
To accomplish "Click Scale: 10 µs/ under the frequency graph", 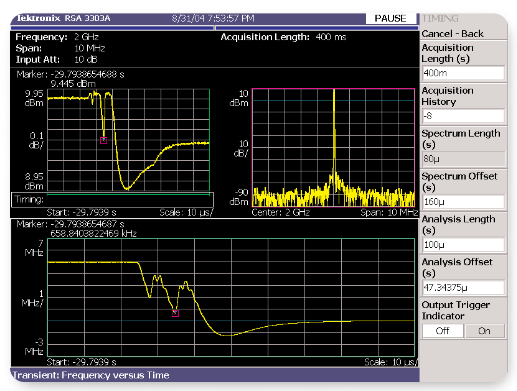I will [x=391, y=362].
